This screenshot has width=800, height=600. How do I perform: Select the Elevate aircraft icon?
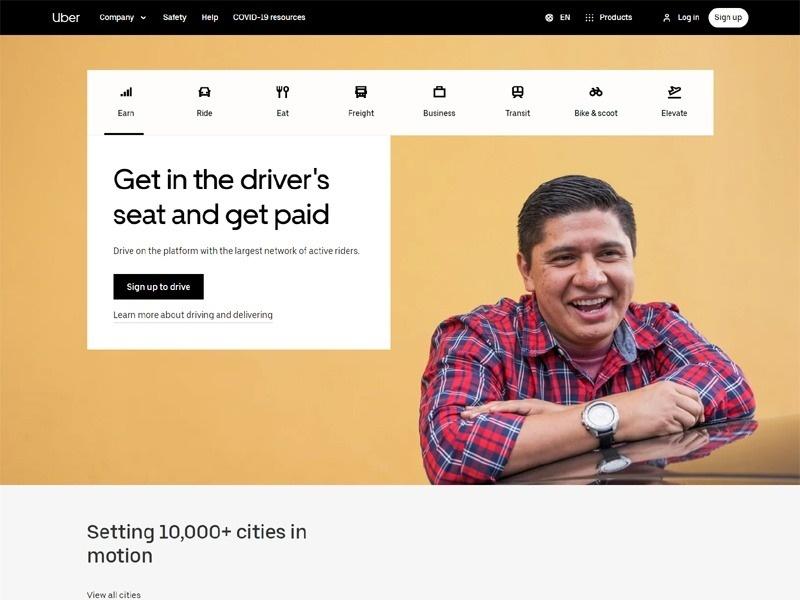pos(674,92)
